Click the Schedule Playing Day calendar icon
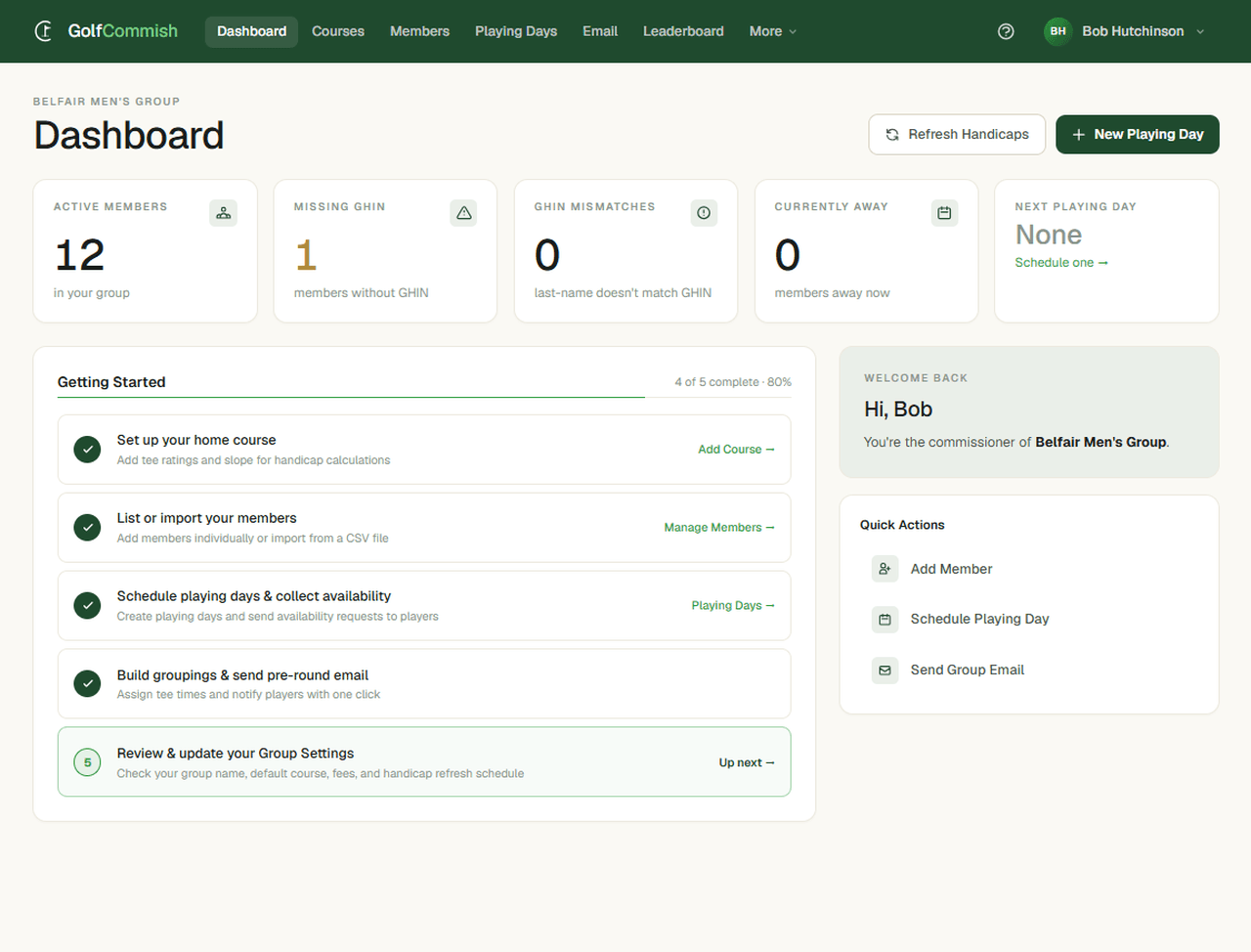Screen dimensions: 1251x952 (x=884, y=619)
